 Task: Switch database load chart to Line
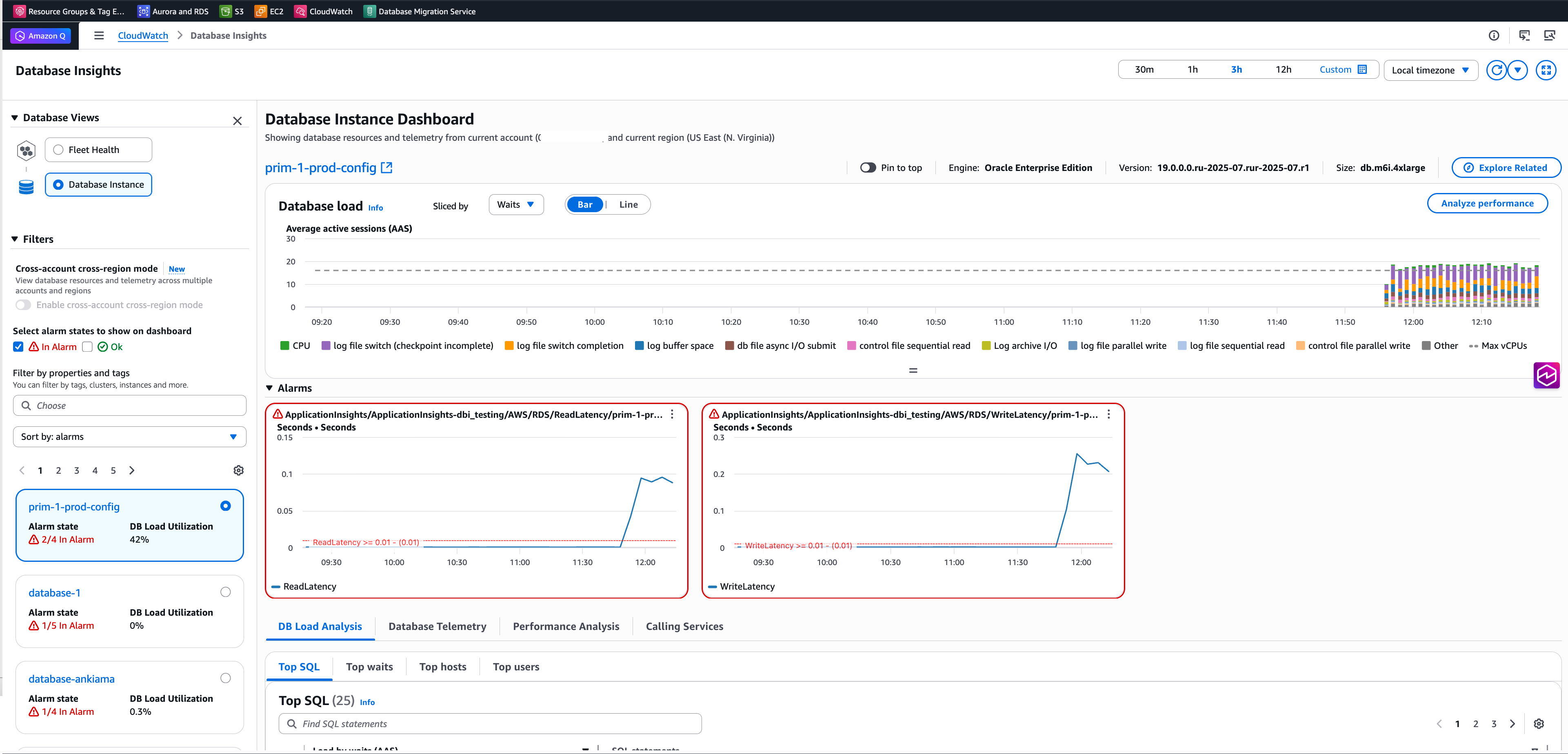(628, 204)
